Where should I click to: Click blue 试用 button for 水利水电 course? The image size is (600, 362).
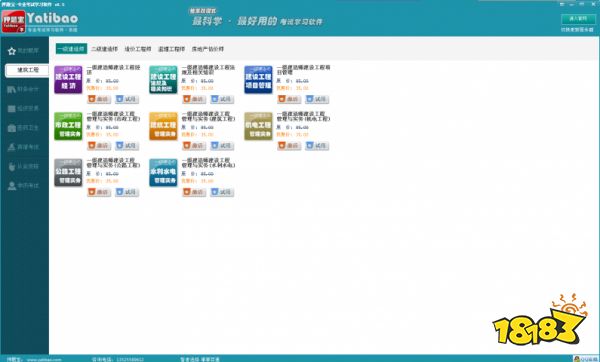pos(222,192)
